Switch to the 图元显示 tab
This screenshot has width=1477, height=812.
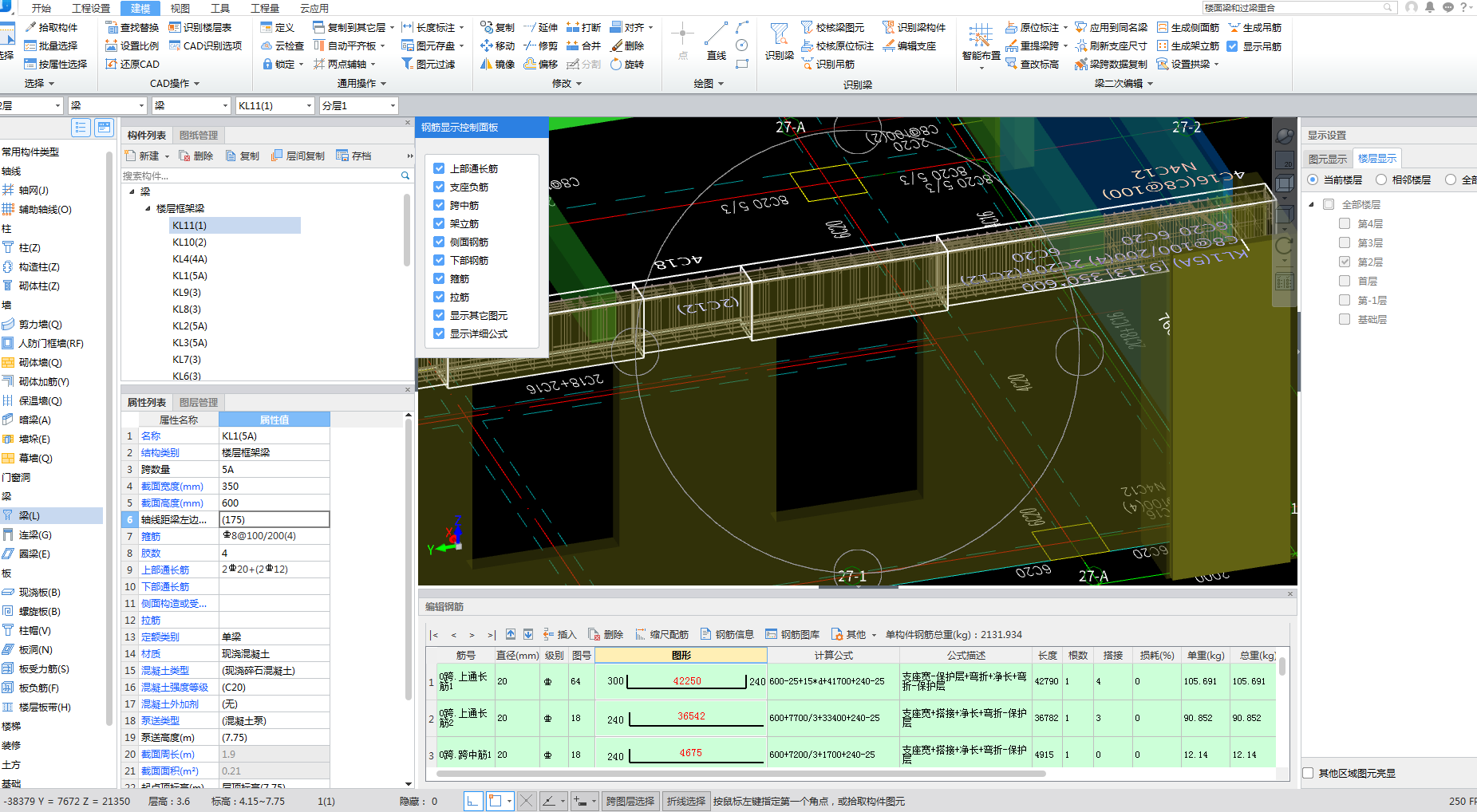[x=1327, y=158]
